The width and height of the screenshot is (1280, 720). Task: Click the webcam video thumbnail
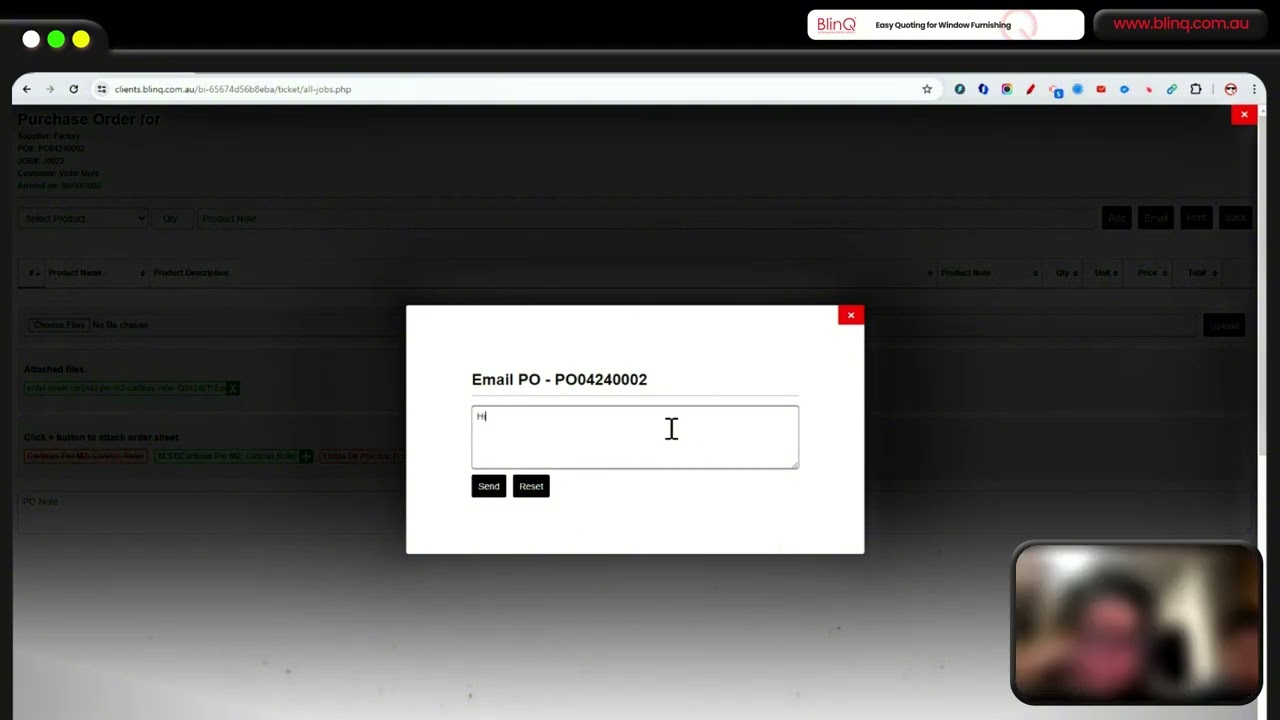[x=1137, y=623]
